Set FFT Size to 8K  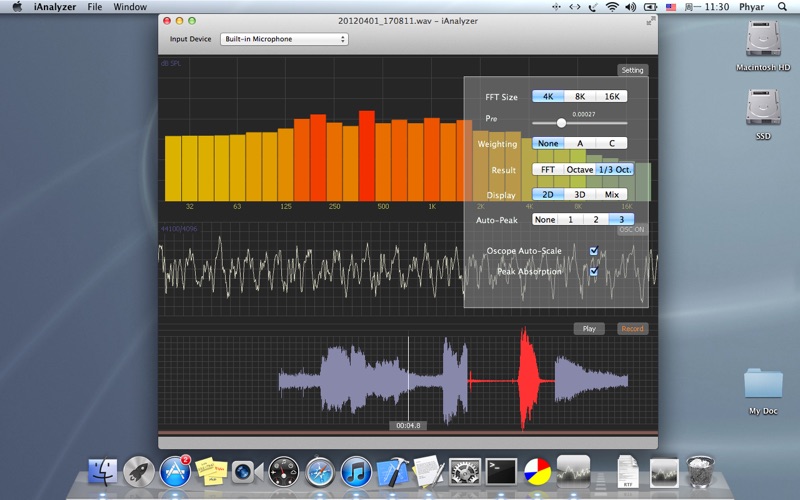[x=580, y=96]
